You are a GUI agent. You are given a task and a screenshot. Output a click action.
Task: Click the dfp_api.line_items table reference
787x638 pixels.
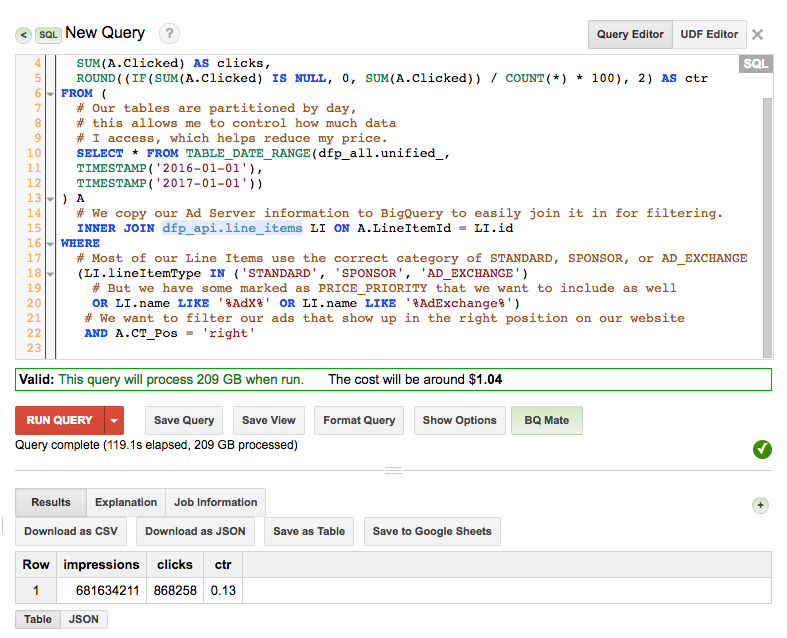pyautogui.click(x=232, y=228)
